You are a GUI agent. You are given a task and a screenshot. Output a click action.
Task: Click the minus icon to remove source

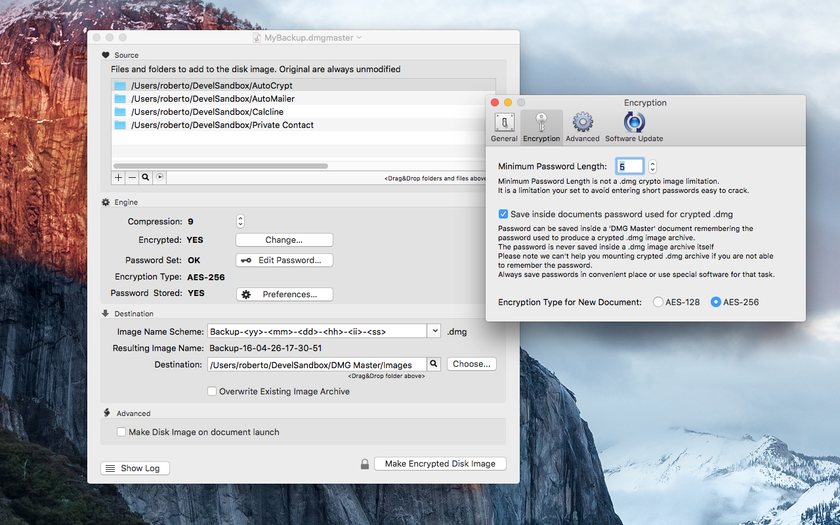tap(132, 177)
